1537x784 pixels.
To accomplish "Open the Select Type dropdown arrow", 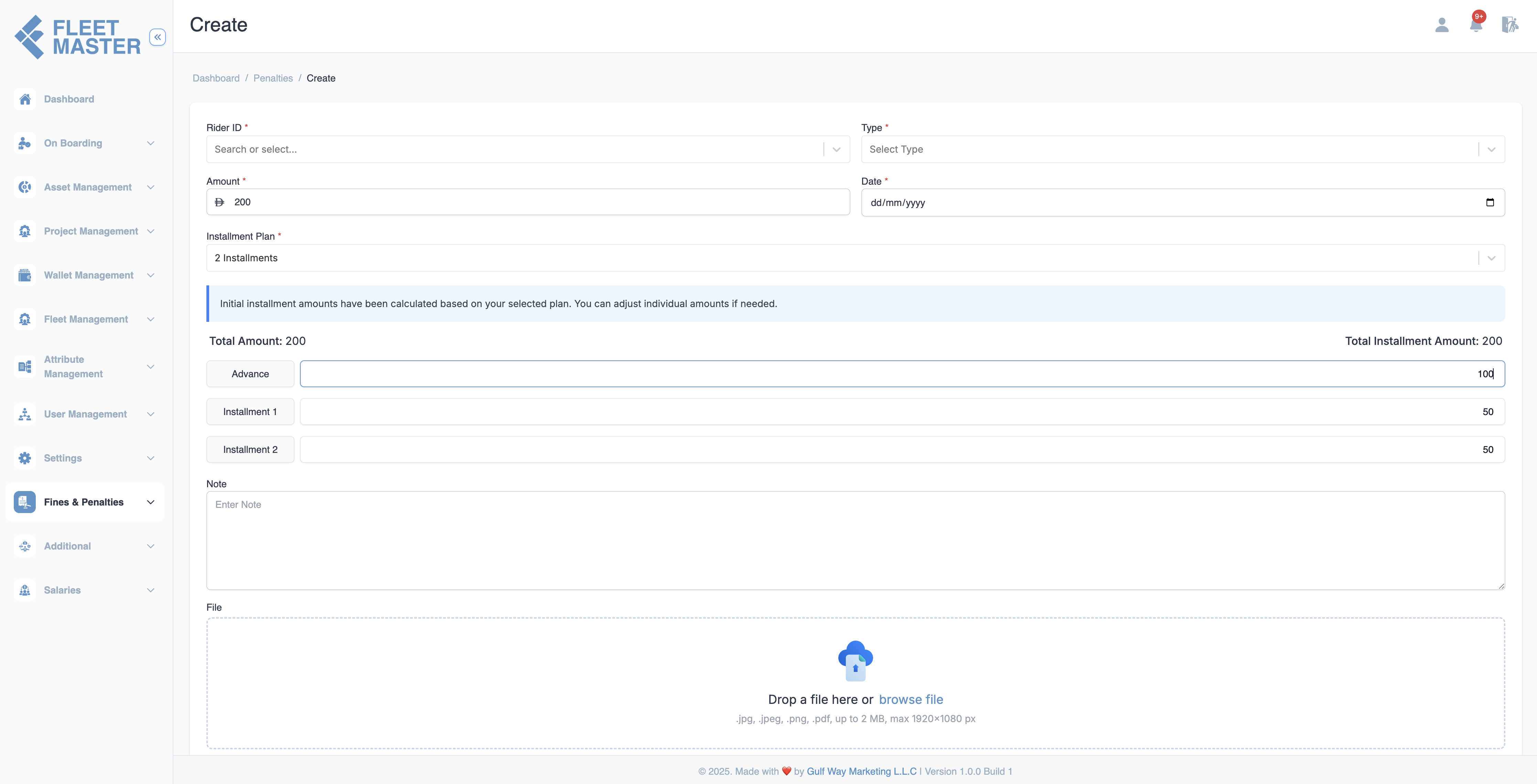I will [x=1492, y=150].
